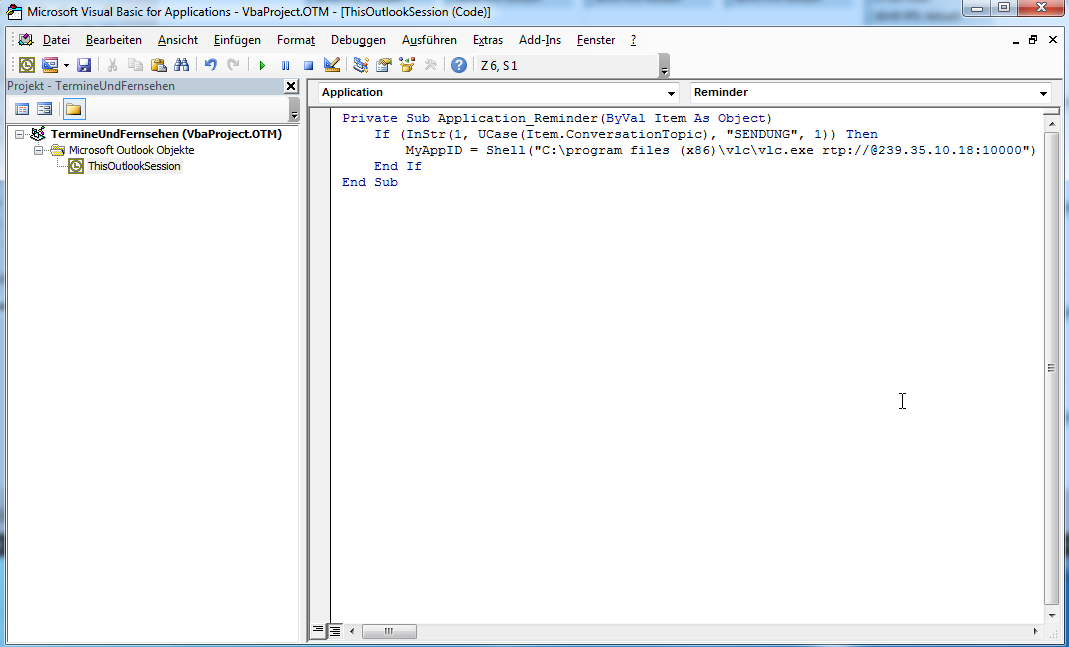Click View Code icon in project pane

click(22, 109)
